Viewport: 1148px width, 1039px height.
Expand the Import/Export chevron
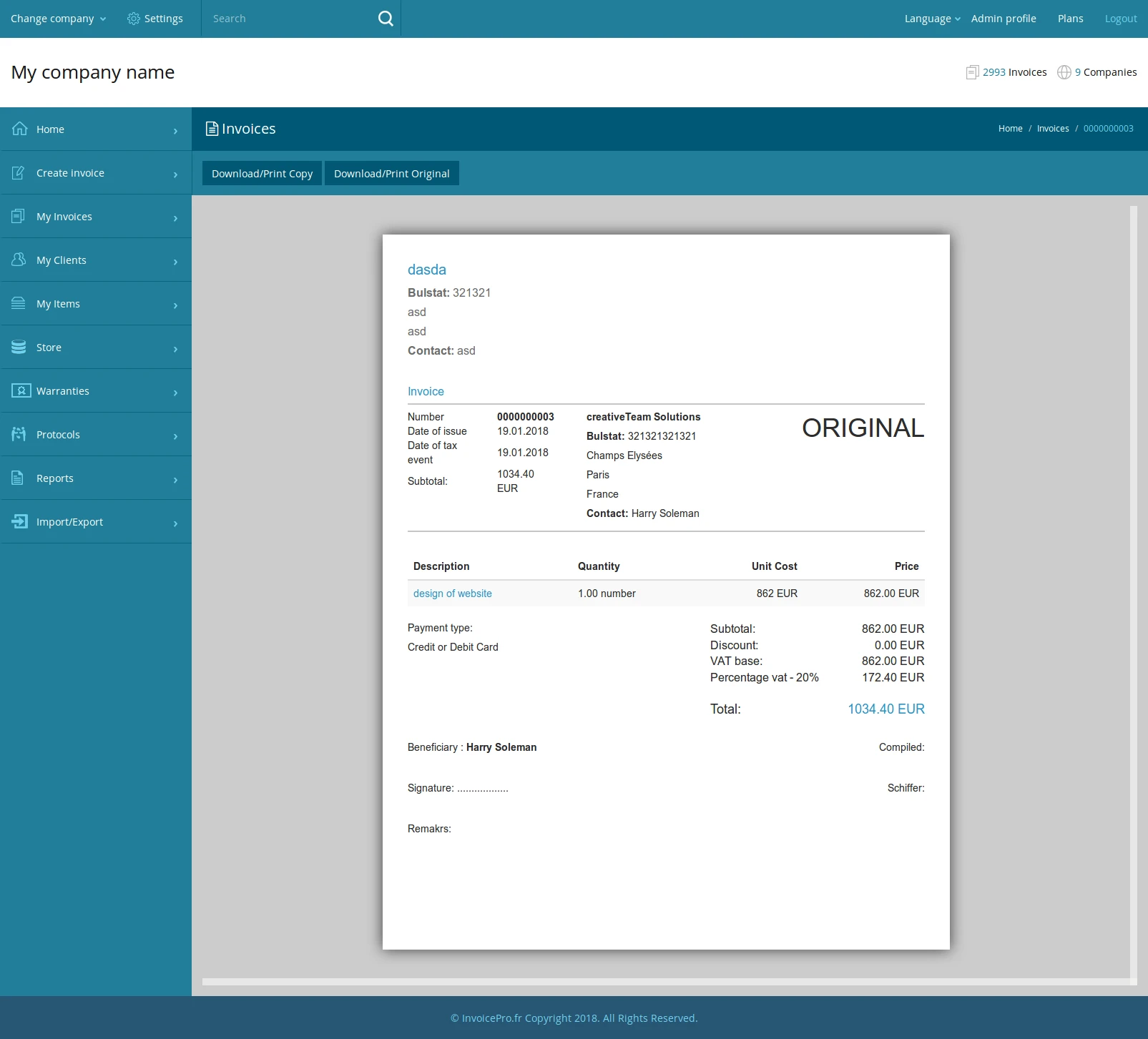click(175, 523)
